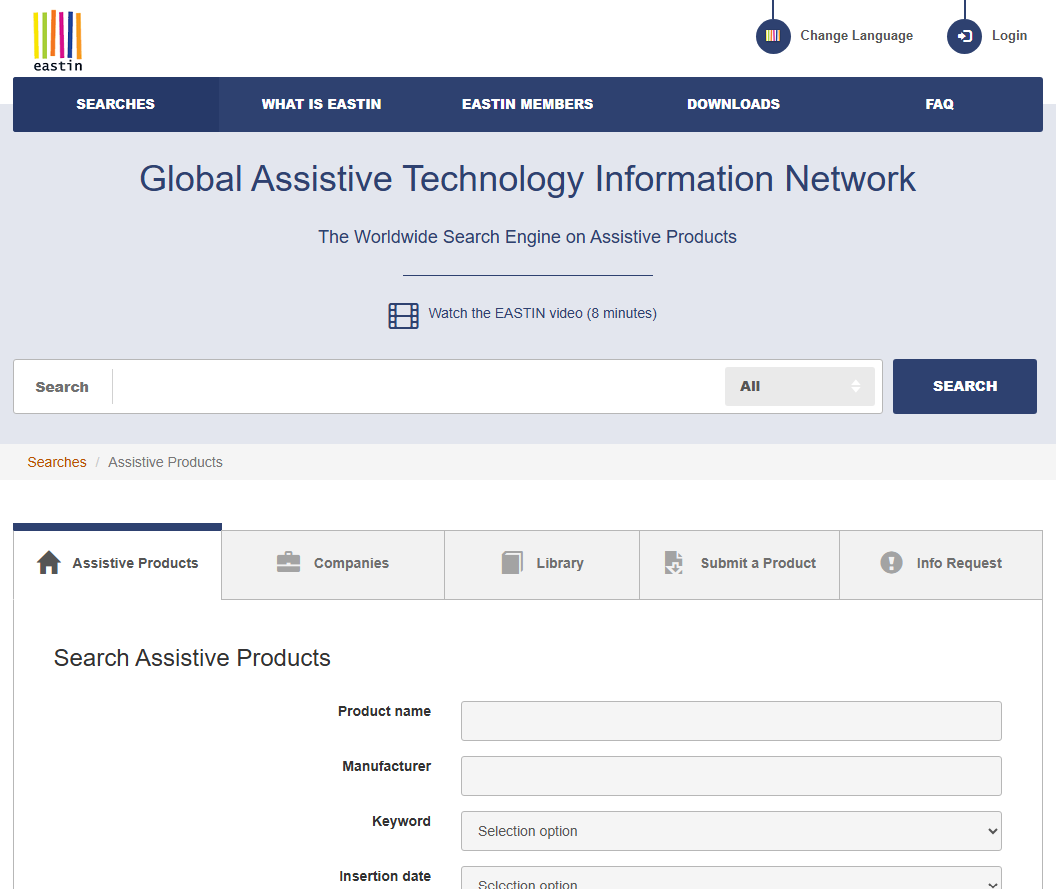The width and height of the screenshot is (1056, 889).
Task: Click the Submit a Product document icon
Action: pos(672,562)
